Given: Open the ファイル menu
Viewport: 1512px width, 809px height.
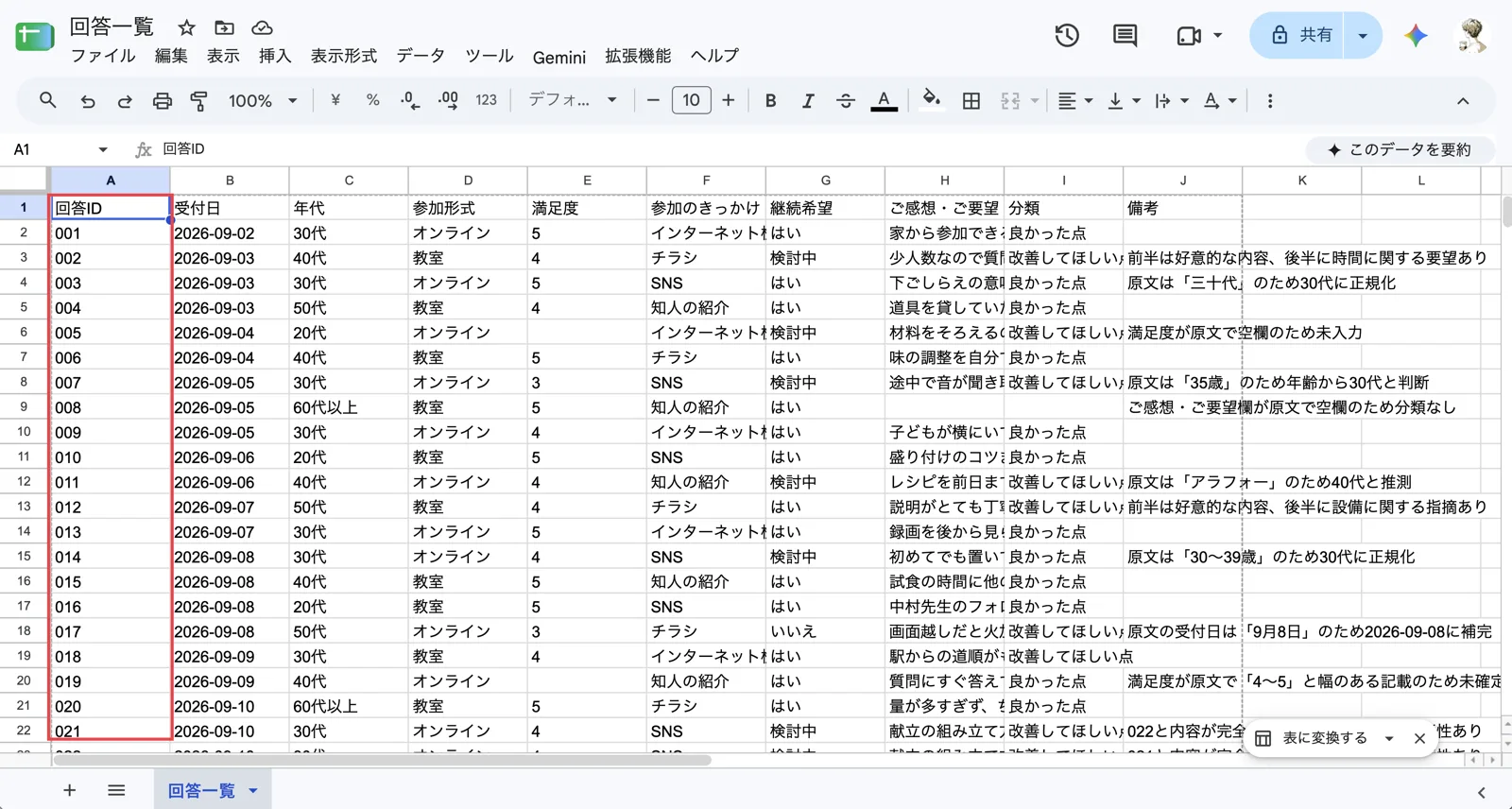Looking at the screenshot, I should coord(103,56).
